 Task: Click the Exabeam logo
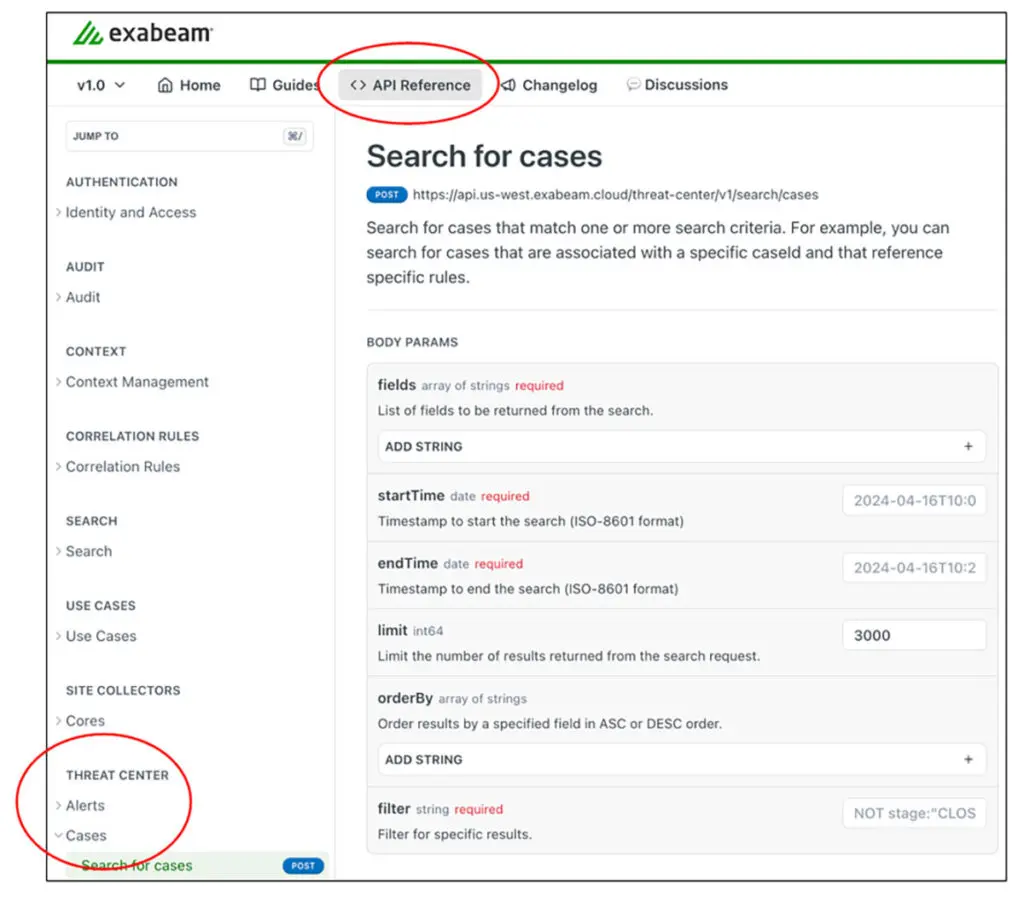click(142, 33)
